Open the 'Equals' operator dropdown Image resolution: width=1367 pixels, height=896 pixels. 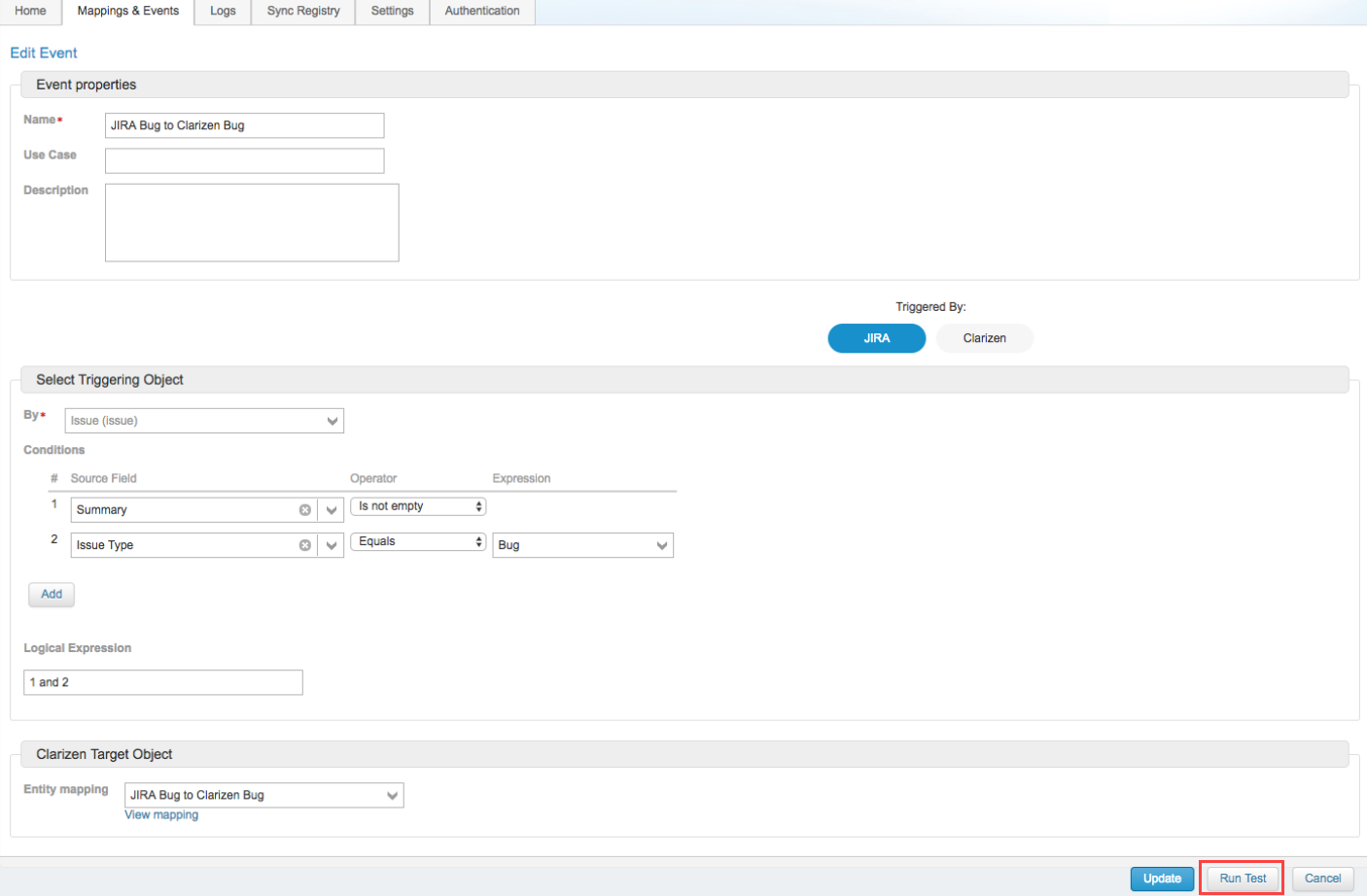(418, 541)
